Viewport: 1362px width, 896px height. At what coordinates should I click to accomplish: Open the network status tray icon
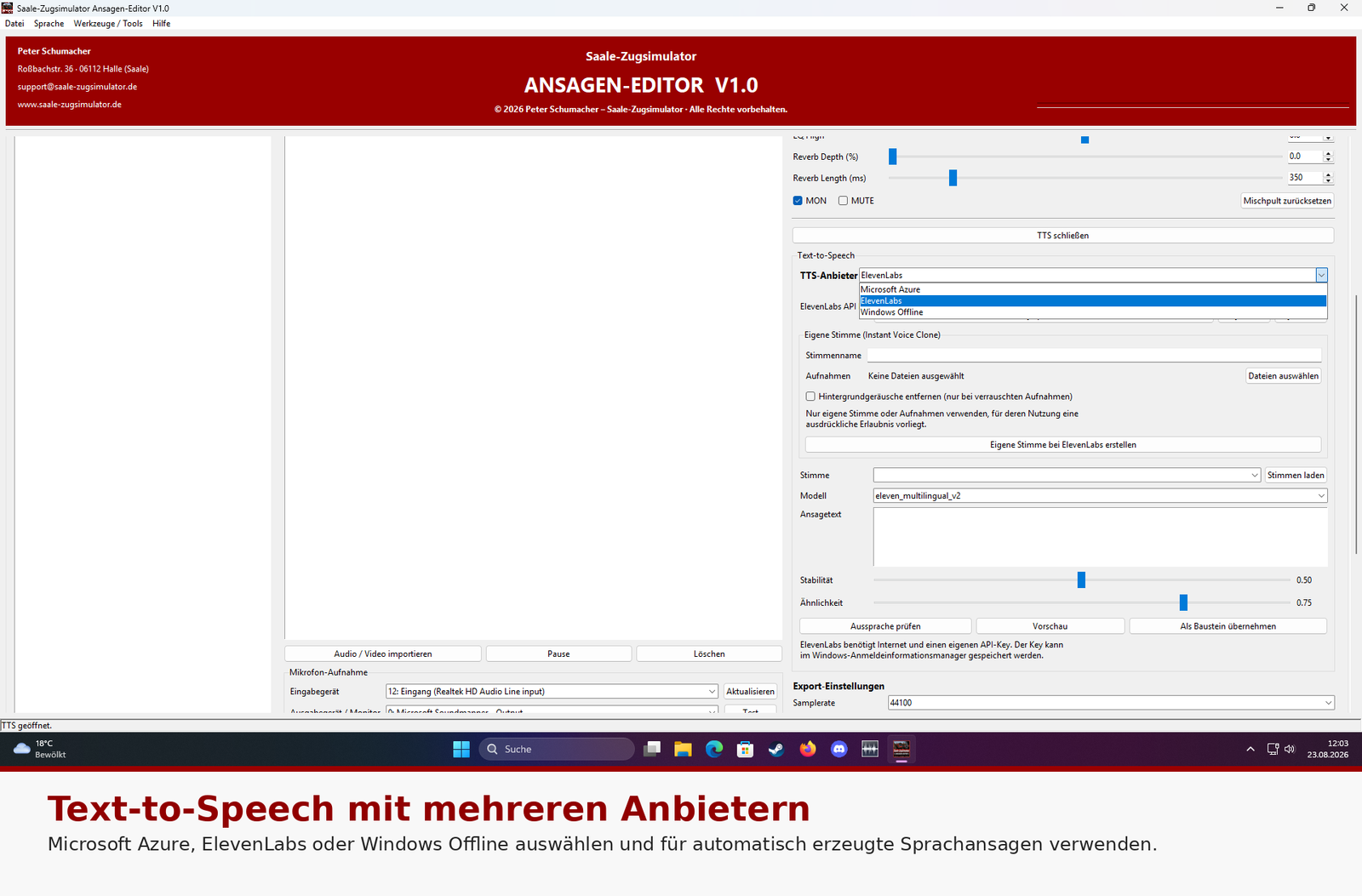tap(1273, 749)
